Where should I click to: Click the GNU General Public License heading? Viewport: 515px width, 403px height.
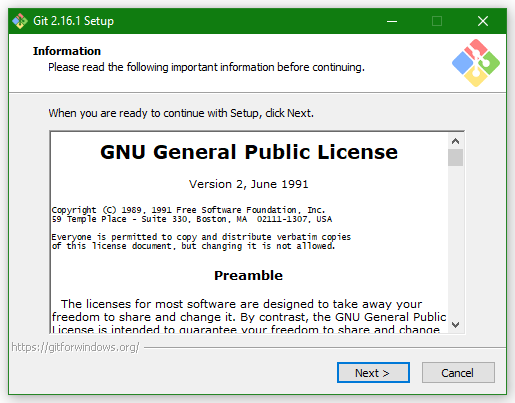click(249, 152)
